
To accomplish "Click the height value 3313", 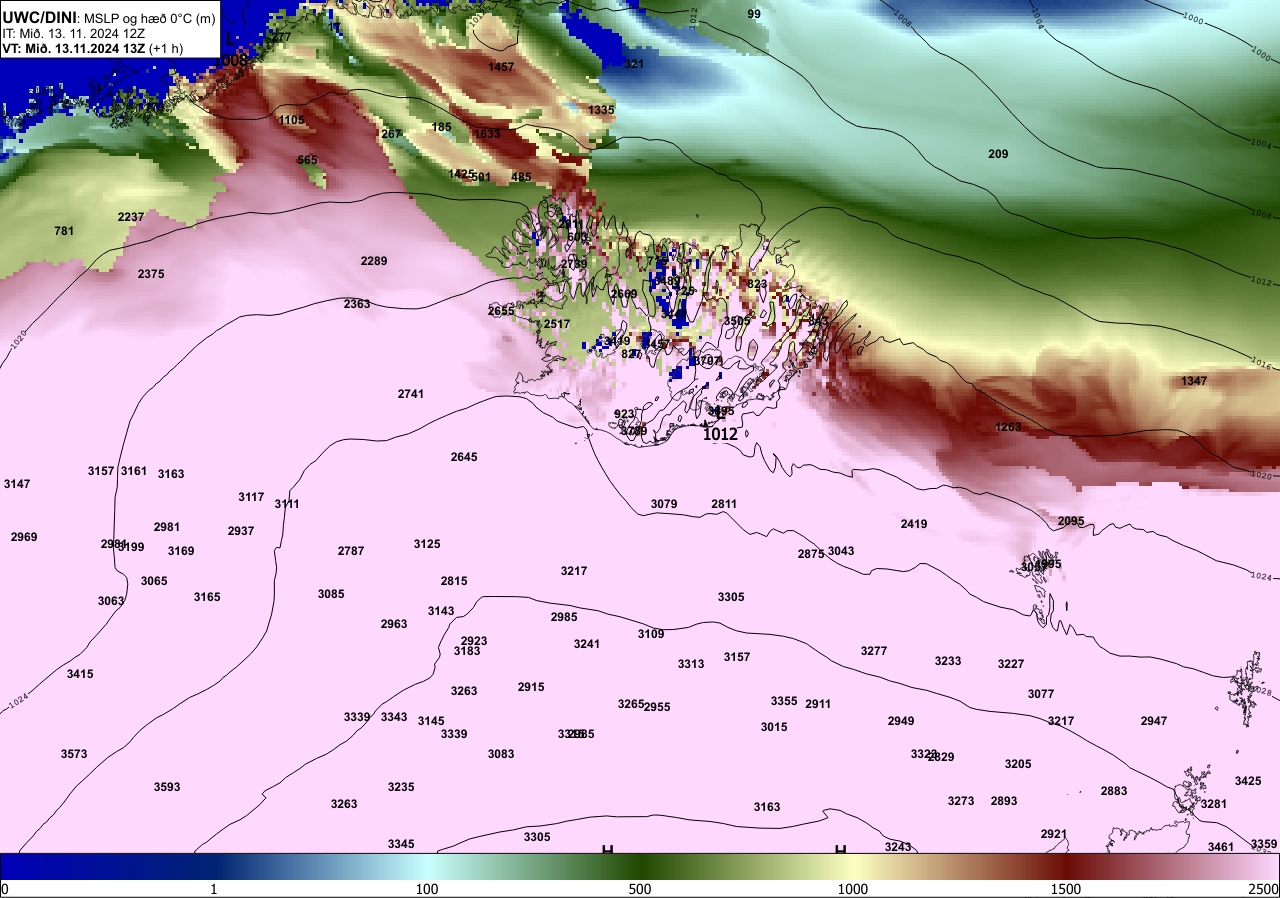I will 691,664.
